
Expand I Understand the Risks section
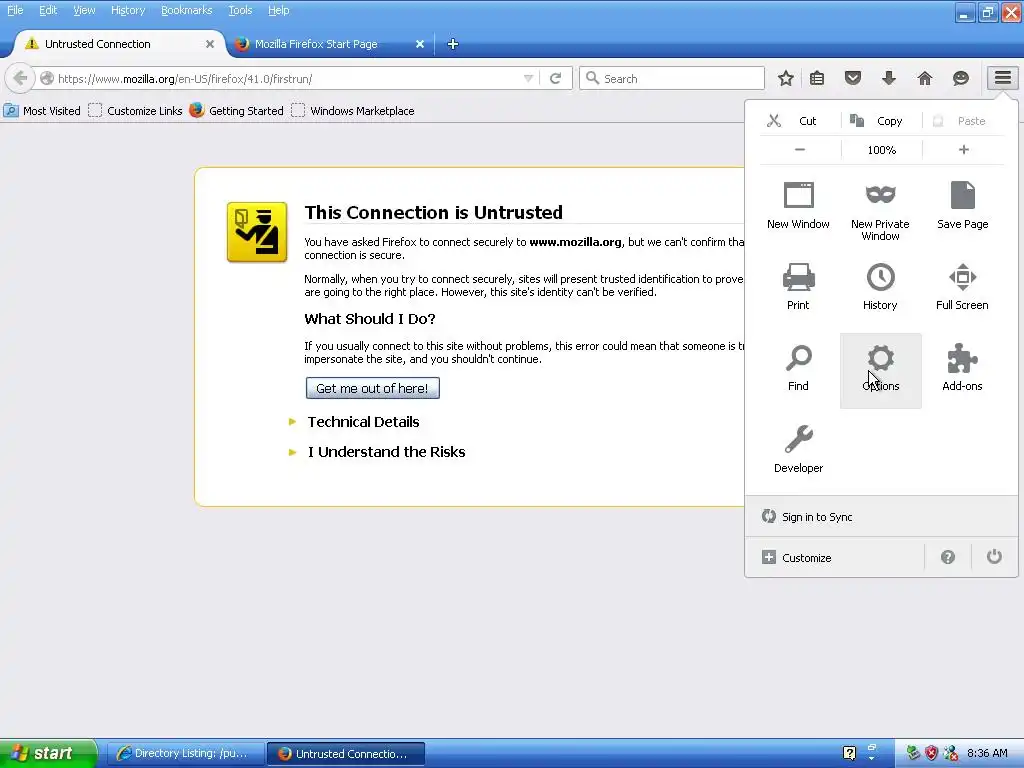(386, 452)
